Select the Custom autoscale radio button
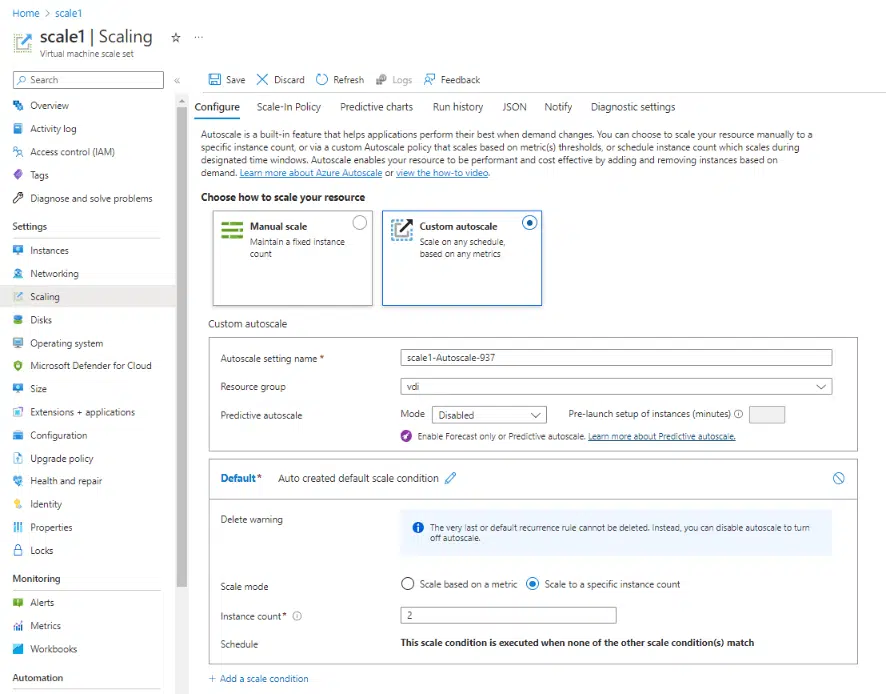The height and width of the screenshot is (694, 886). point(529,223)
